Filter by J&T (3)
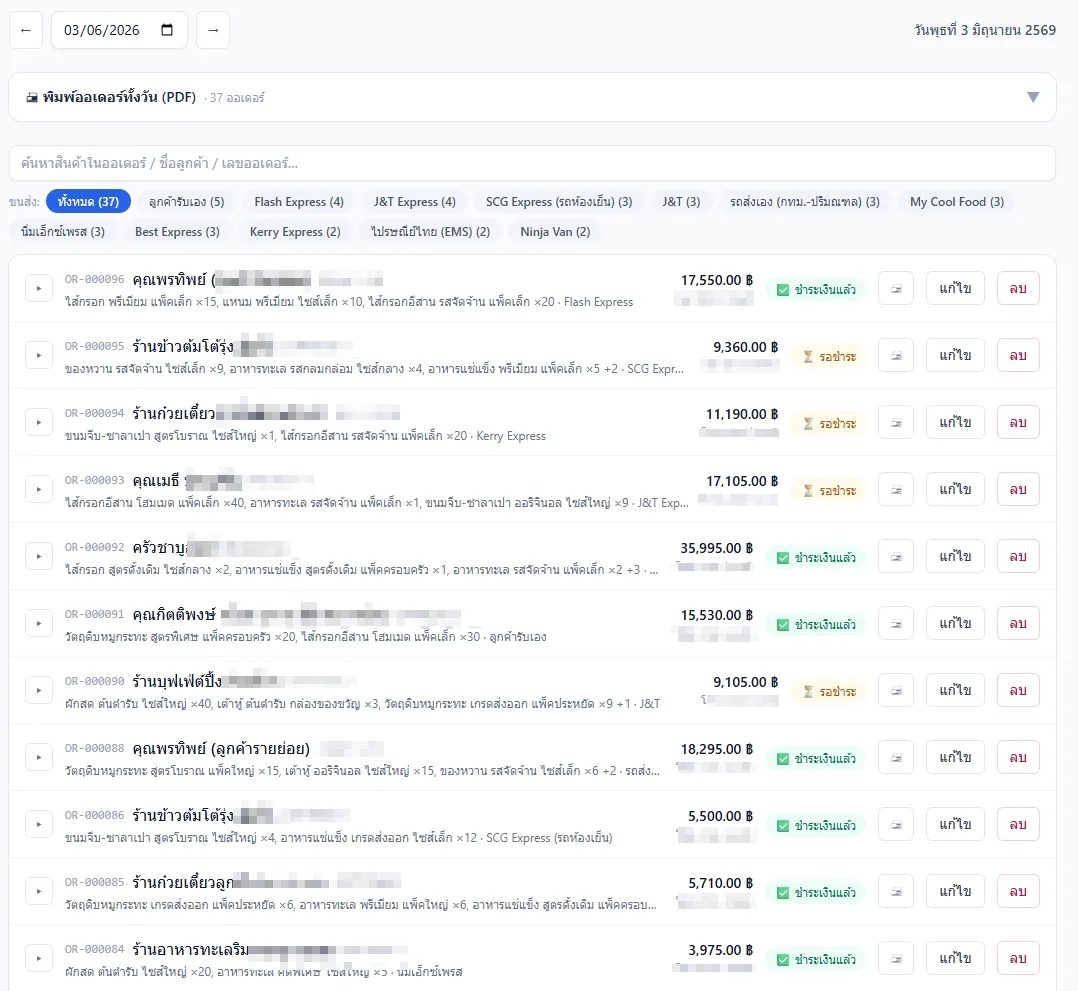This screenshot has height=991, width=1078. click(681, 202)
